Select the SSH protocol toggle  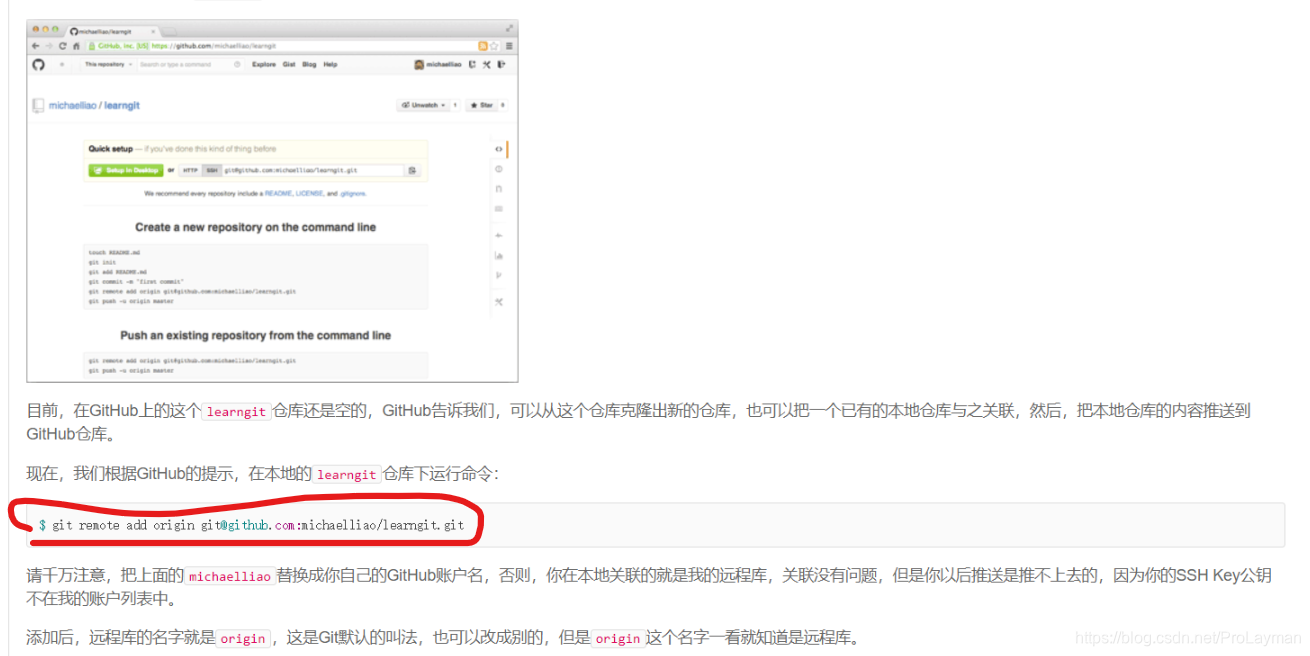coord(212,170)
